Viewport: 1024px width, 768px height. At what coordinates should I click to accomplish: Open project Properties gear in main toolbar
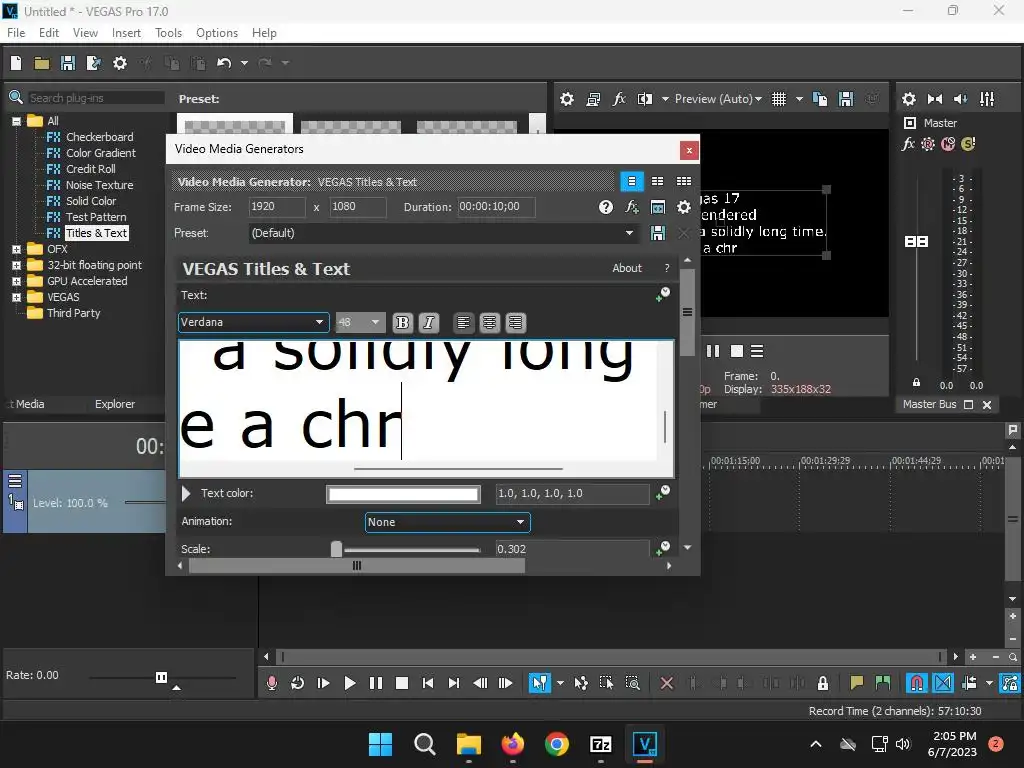(x=120, y=63)
